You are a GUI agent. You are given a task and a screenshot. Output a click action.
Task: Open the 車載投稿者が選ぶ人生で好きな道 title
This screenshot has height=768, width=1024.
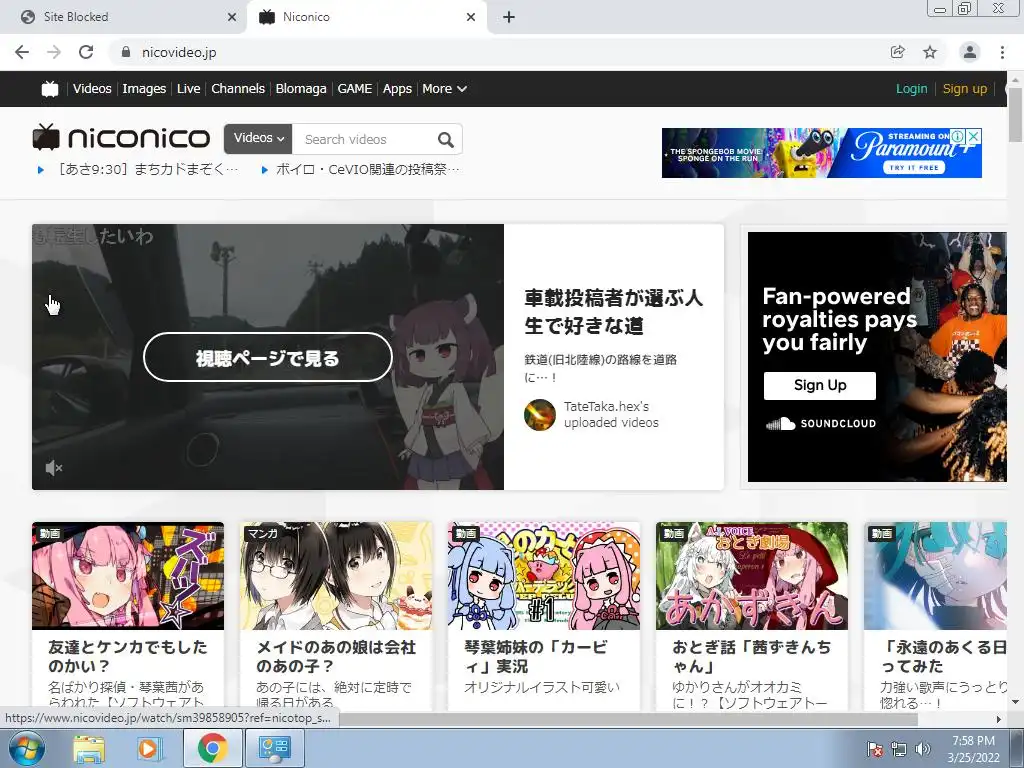point(613,312)
